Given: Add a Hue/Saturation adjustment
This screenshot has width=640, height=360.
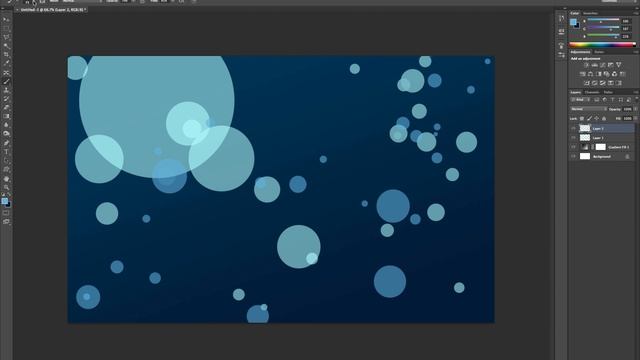Looking at the screenshot, I should (x=582, y=74).
